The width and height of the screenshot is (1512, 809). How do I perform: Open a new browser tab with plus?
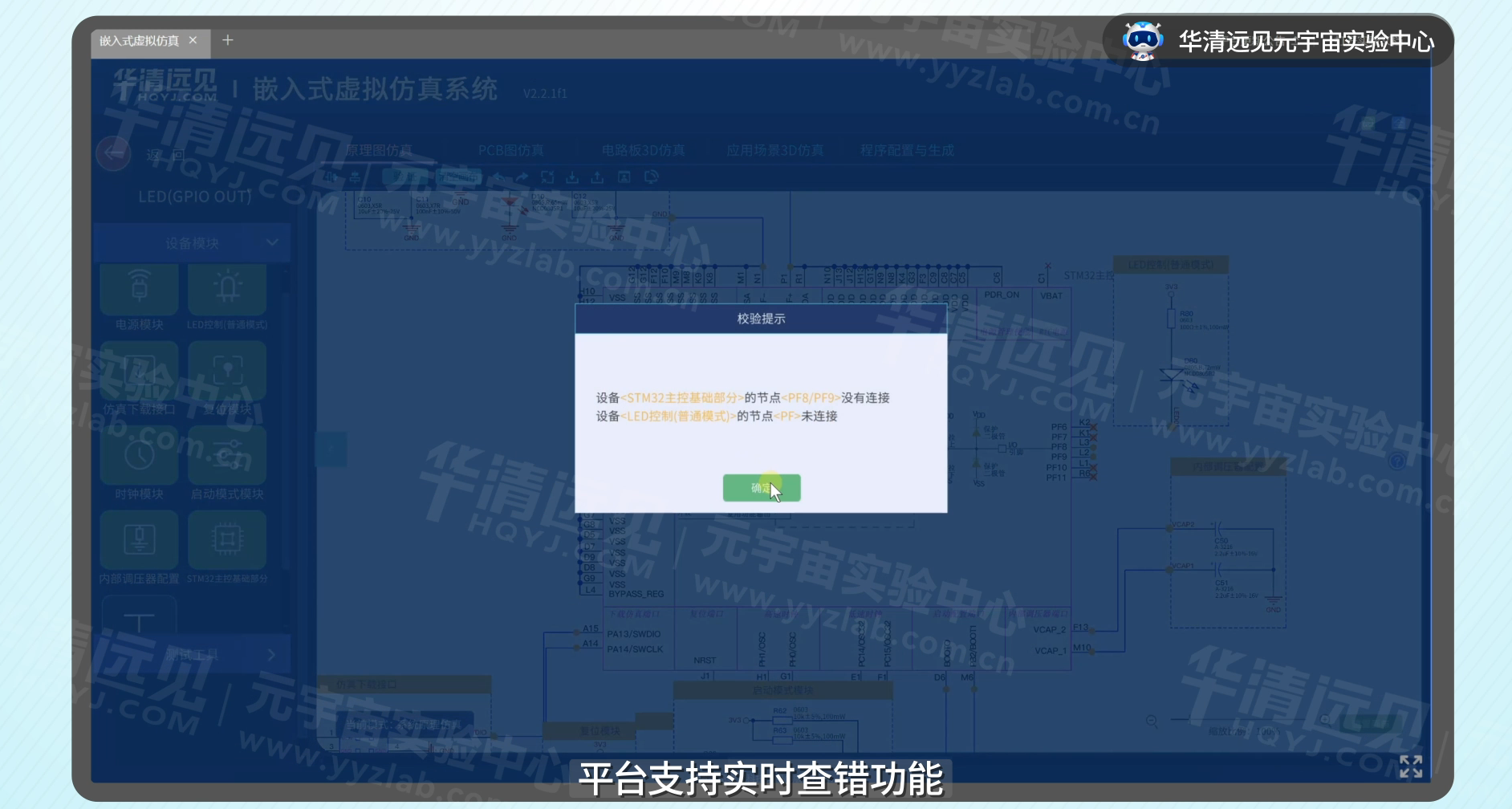click(228, 40)
